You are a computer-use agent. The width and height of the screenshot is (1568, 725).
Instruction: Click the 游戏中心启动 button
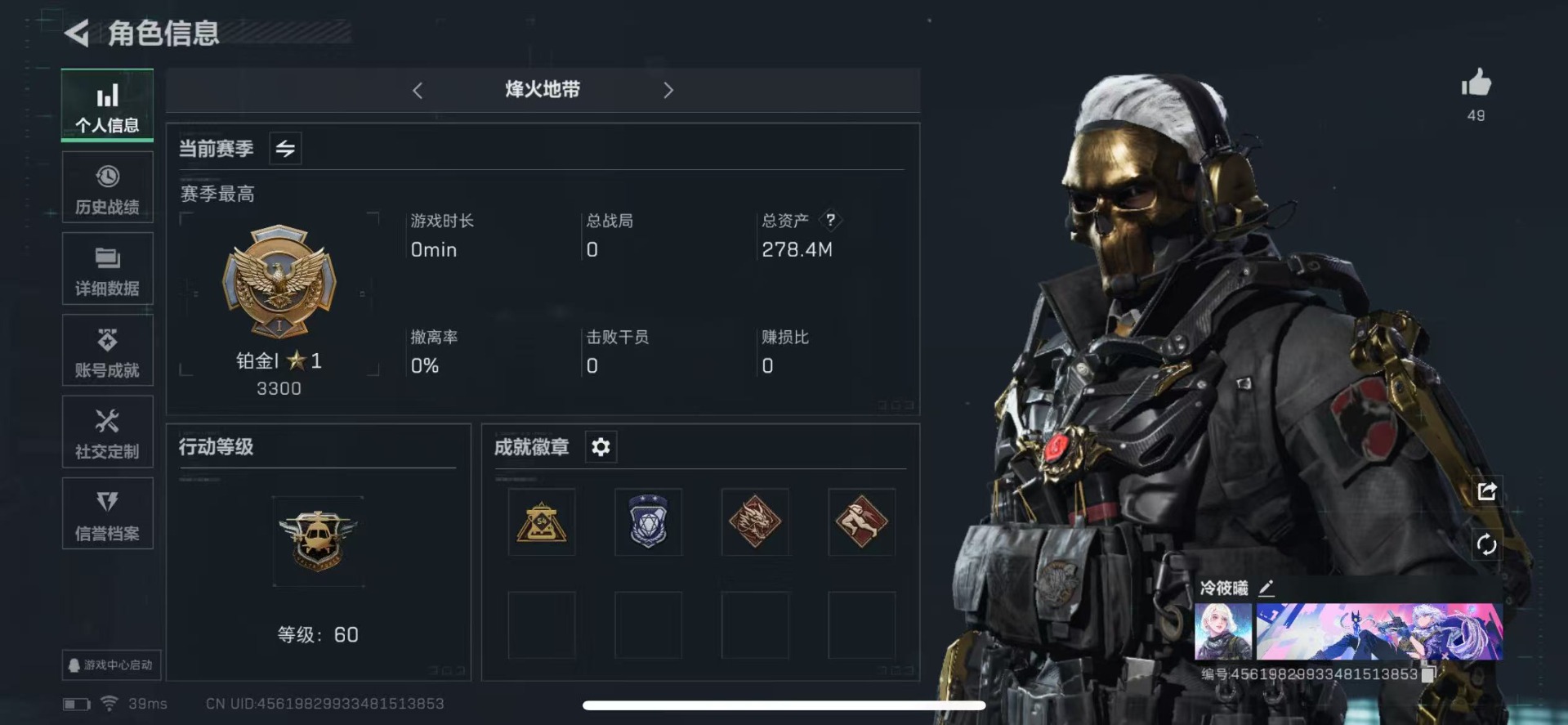pos(111,665)
